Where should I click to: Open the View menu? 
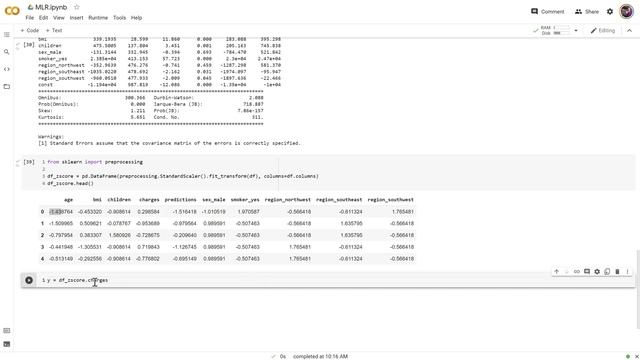(x=59, y=18)
